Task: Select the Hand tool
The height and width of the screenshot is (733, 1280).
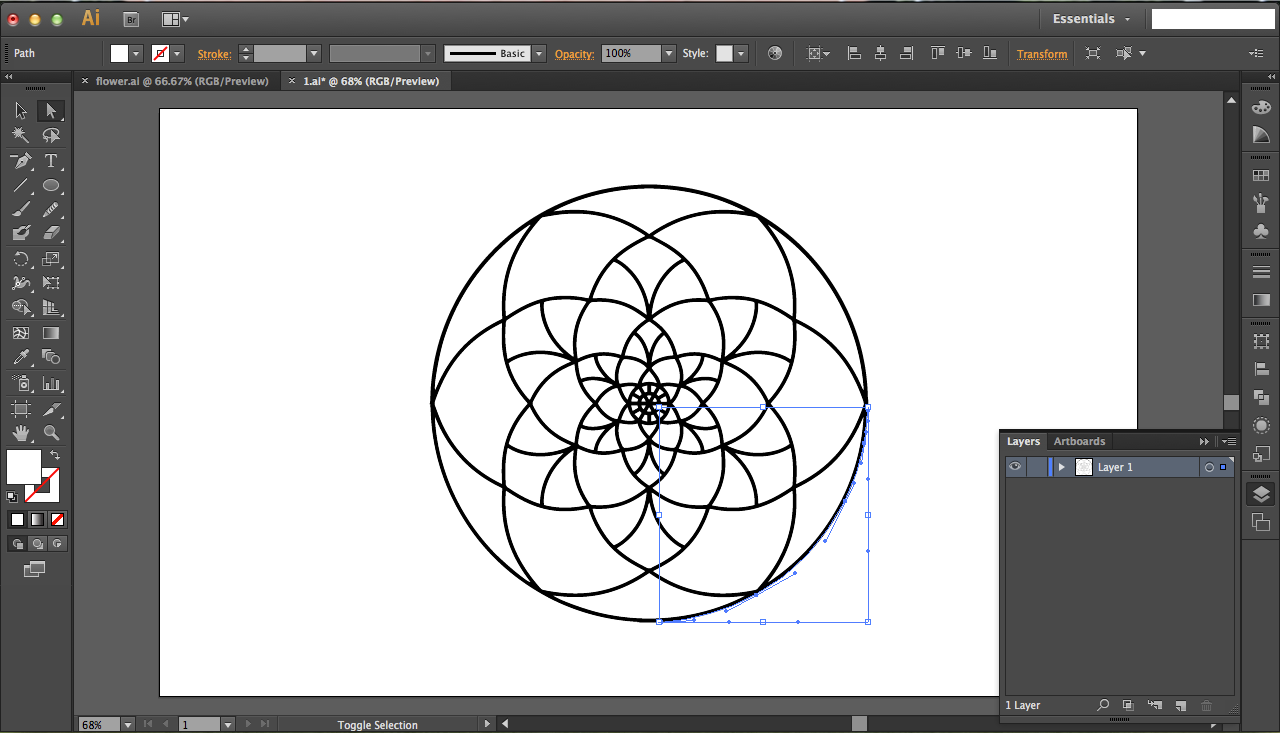Action: [x=20, y=433]
